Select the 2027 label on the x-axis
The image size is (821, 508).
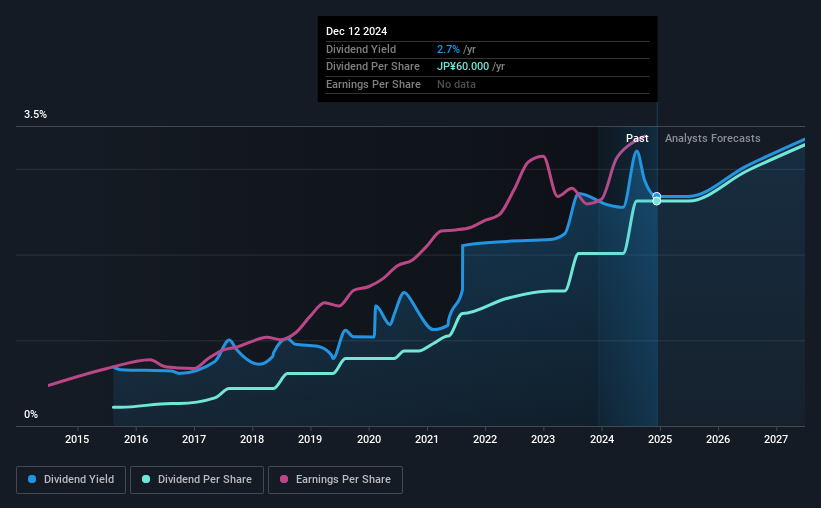[776, 439]
